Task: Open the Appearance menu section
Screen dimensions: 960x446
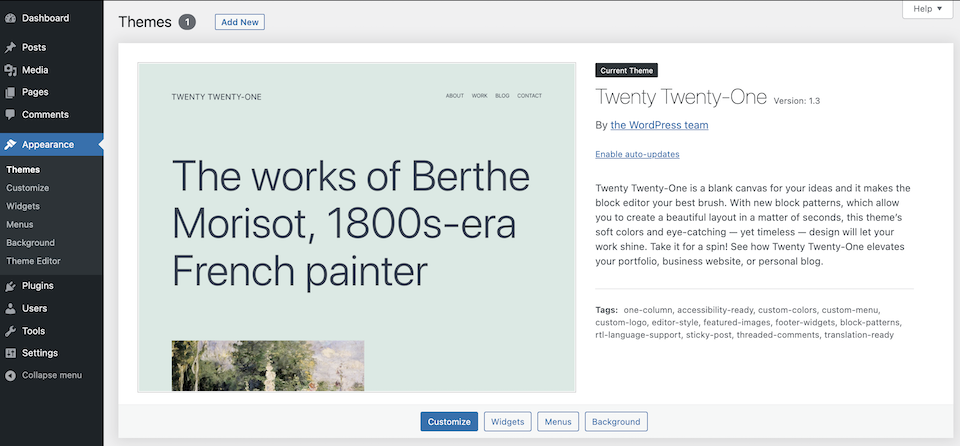Action: coord(48,144)
